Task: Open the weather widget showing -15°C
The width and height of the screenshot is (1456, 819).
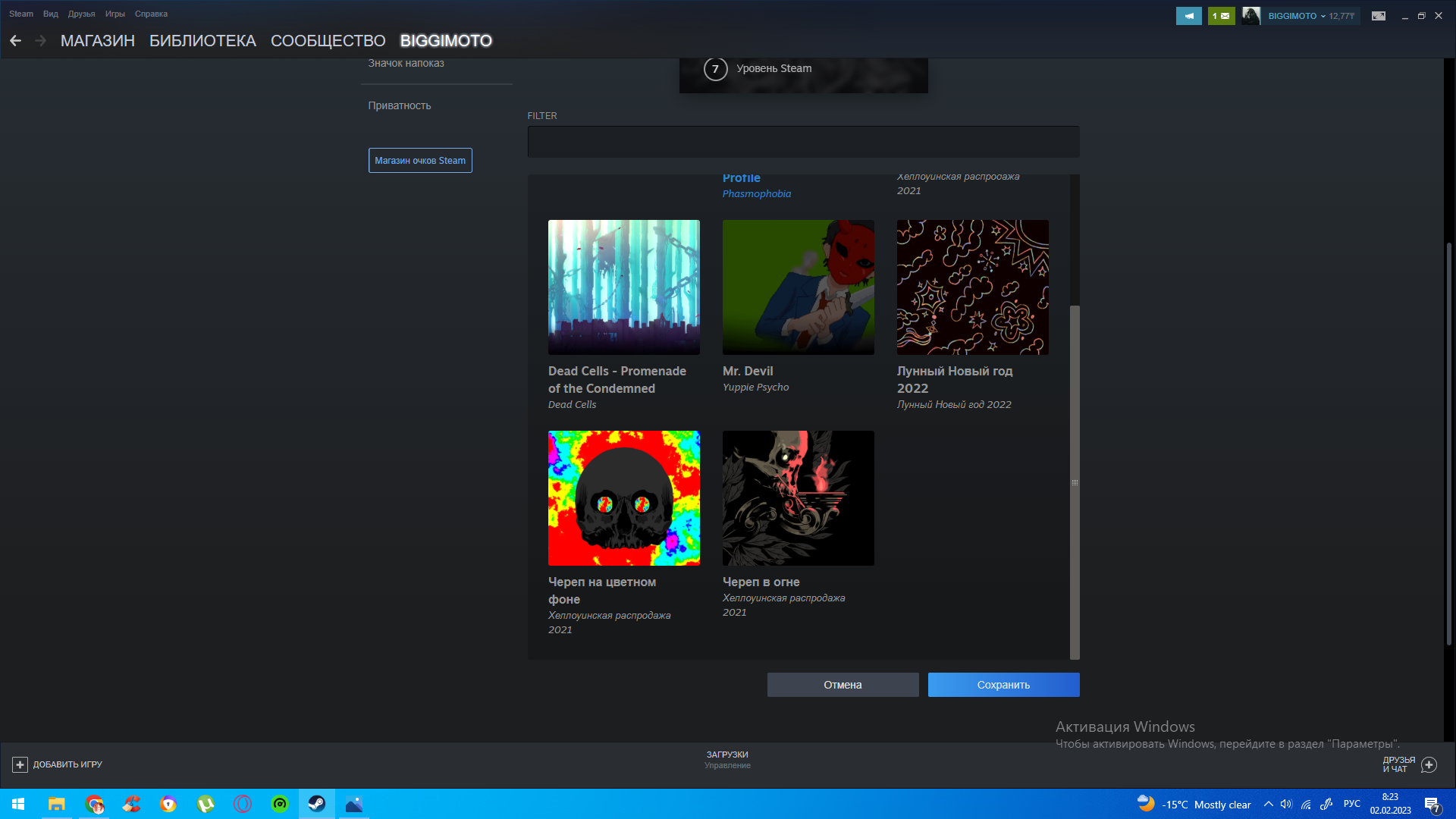Action: click(x=1194, y=804)
